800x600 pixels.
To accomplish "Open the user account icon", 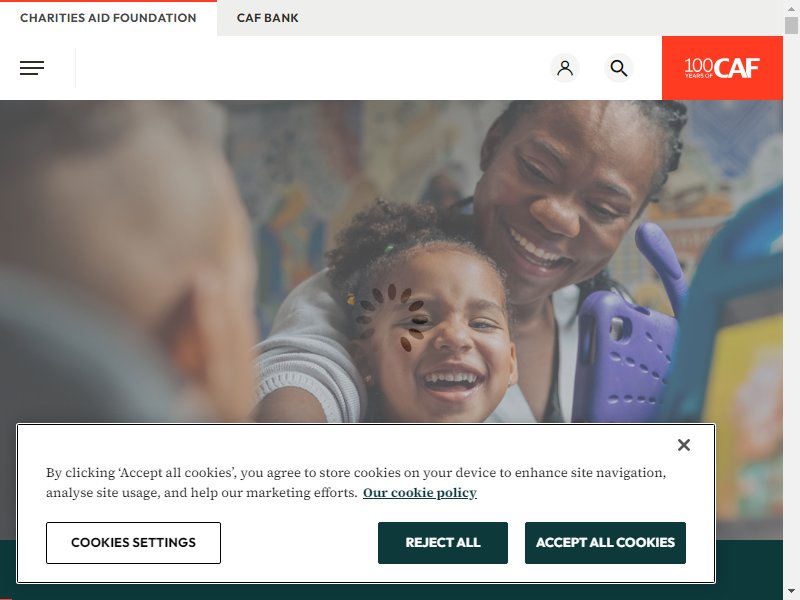I will (565, 68).
